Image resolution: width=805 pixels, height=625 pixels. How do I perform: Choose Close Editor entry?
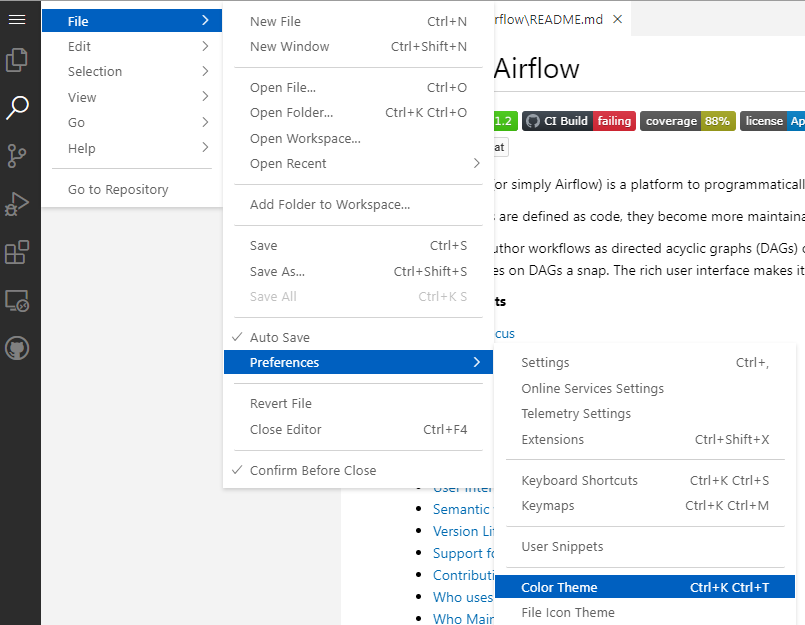click(358, 429)
